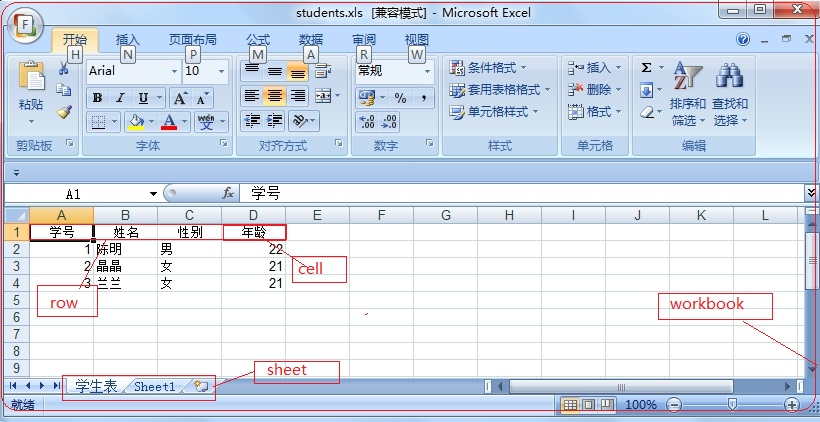Click the Copy icon

(x=64, y=90)
